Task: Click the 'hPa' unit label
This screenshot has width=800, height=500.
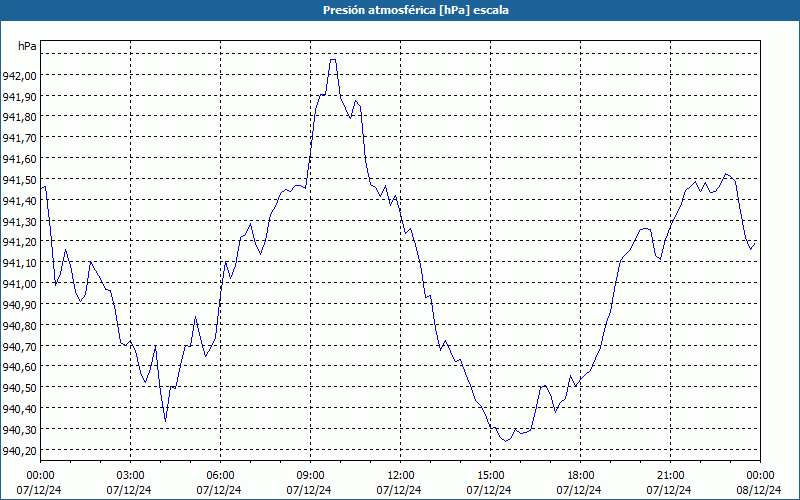Action: point(27,46)
